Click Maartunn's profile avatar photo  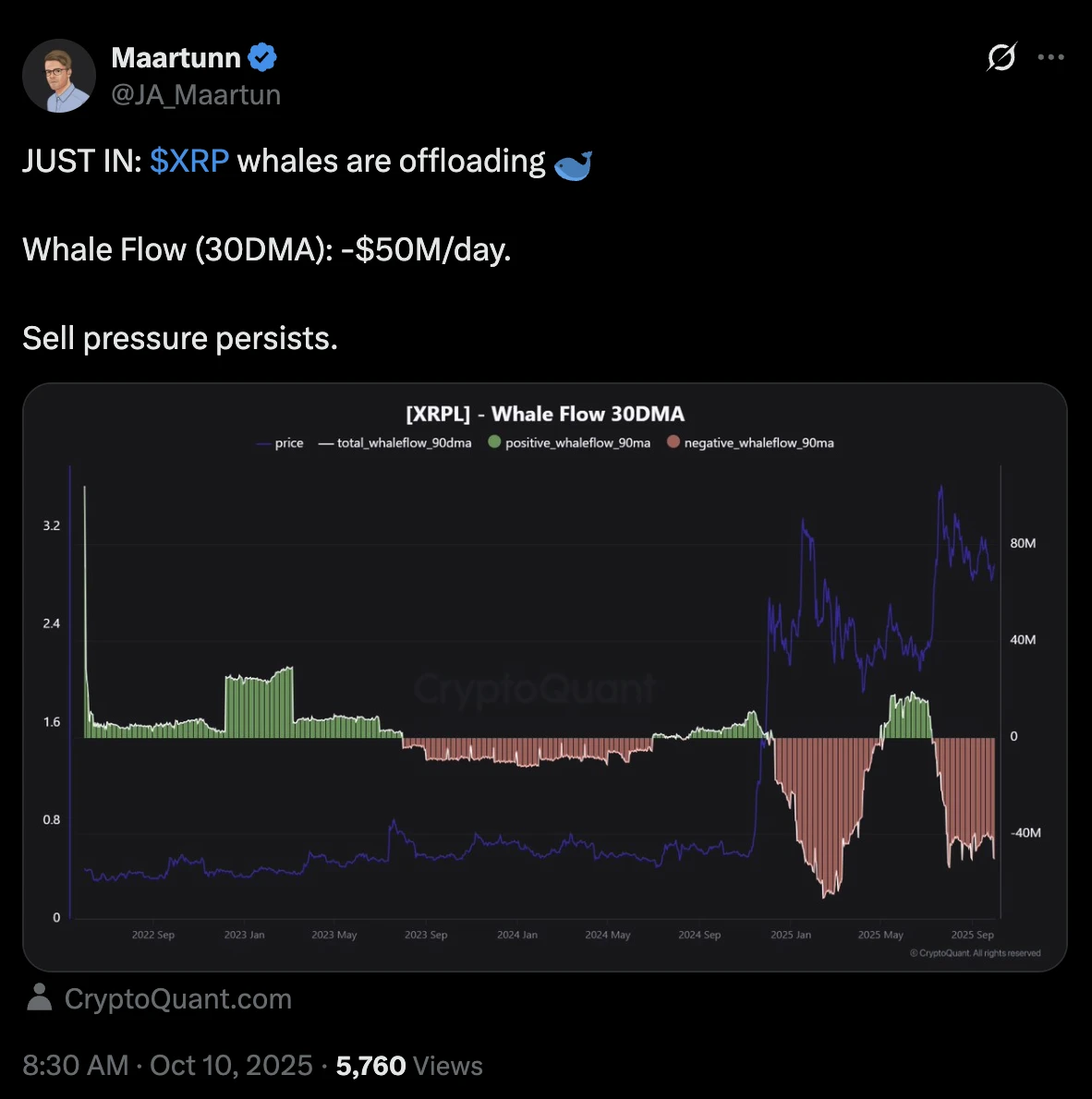(59, 76)
